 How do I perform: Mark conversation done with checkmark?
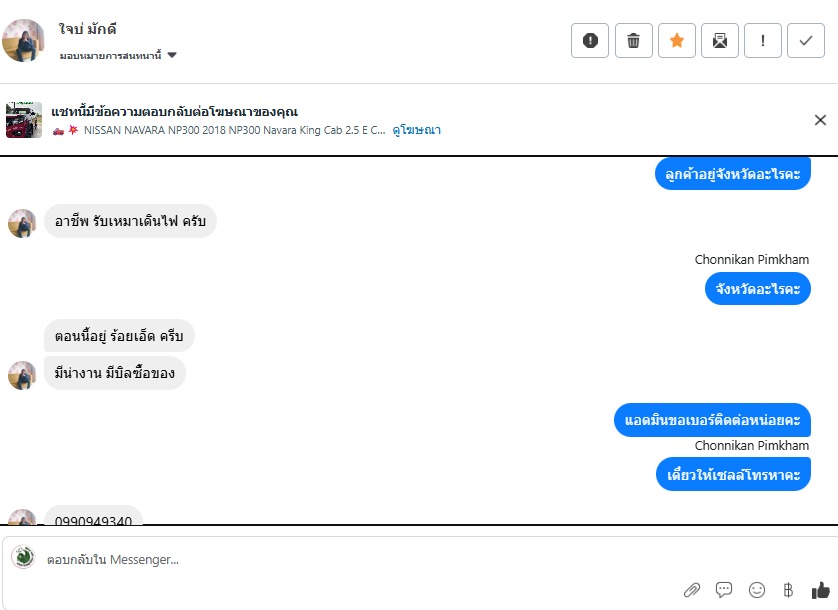pos(806,41)
